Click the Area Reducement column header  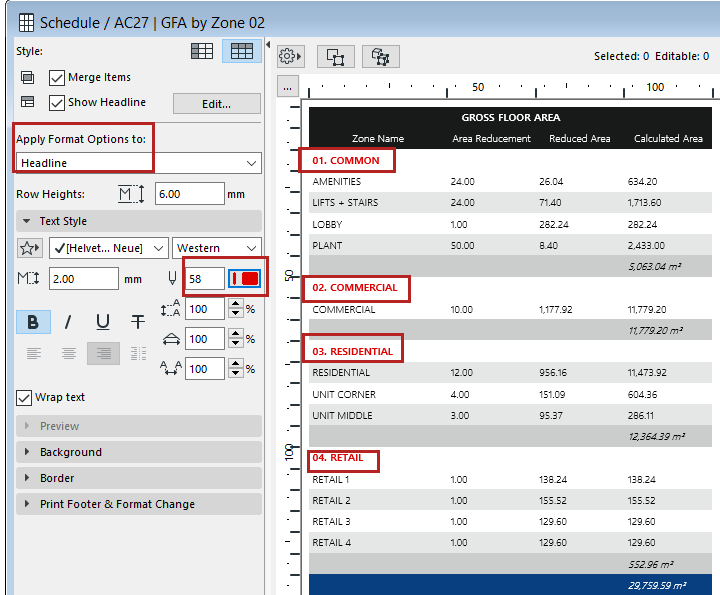[x=491, y=138]
